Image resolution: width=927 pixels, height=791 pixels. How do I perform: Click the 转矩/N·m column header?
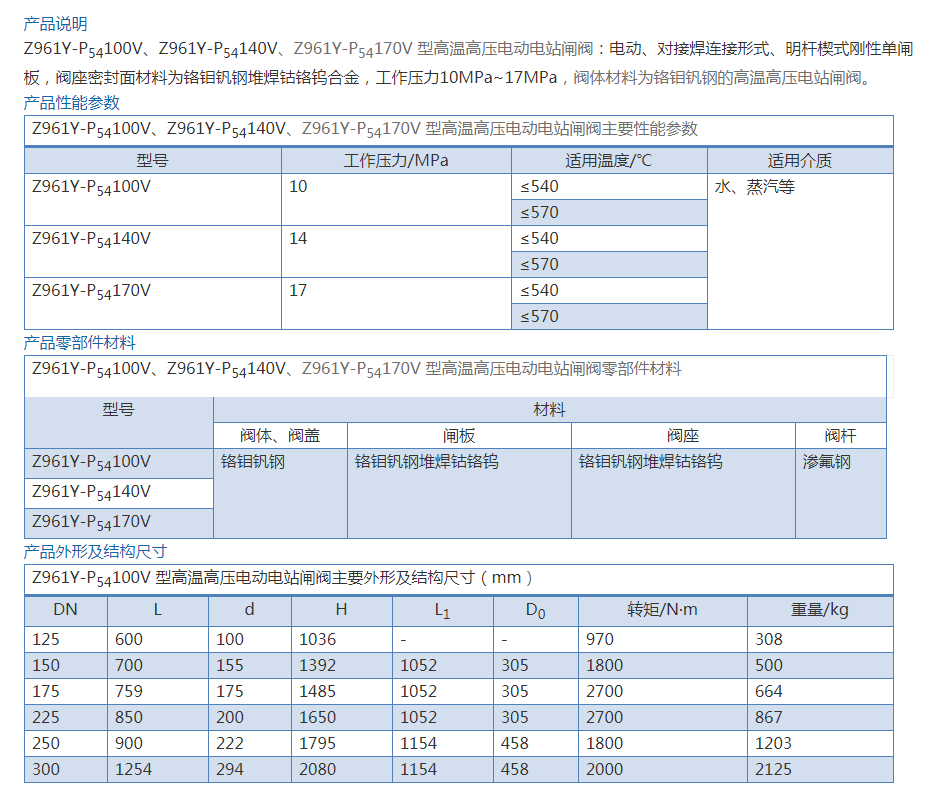click(662, 610)
